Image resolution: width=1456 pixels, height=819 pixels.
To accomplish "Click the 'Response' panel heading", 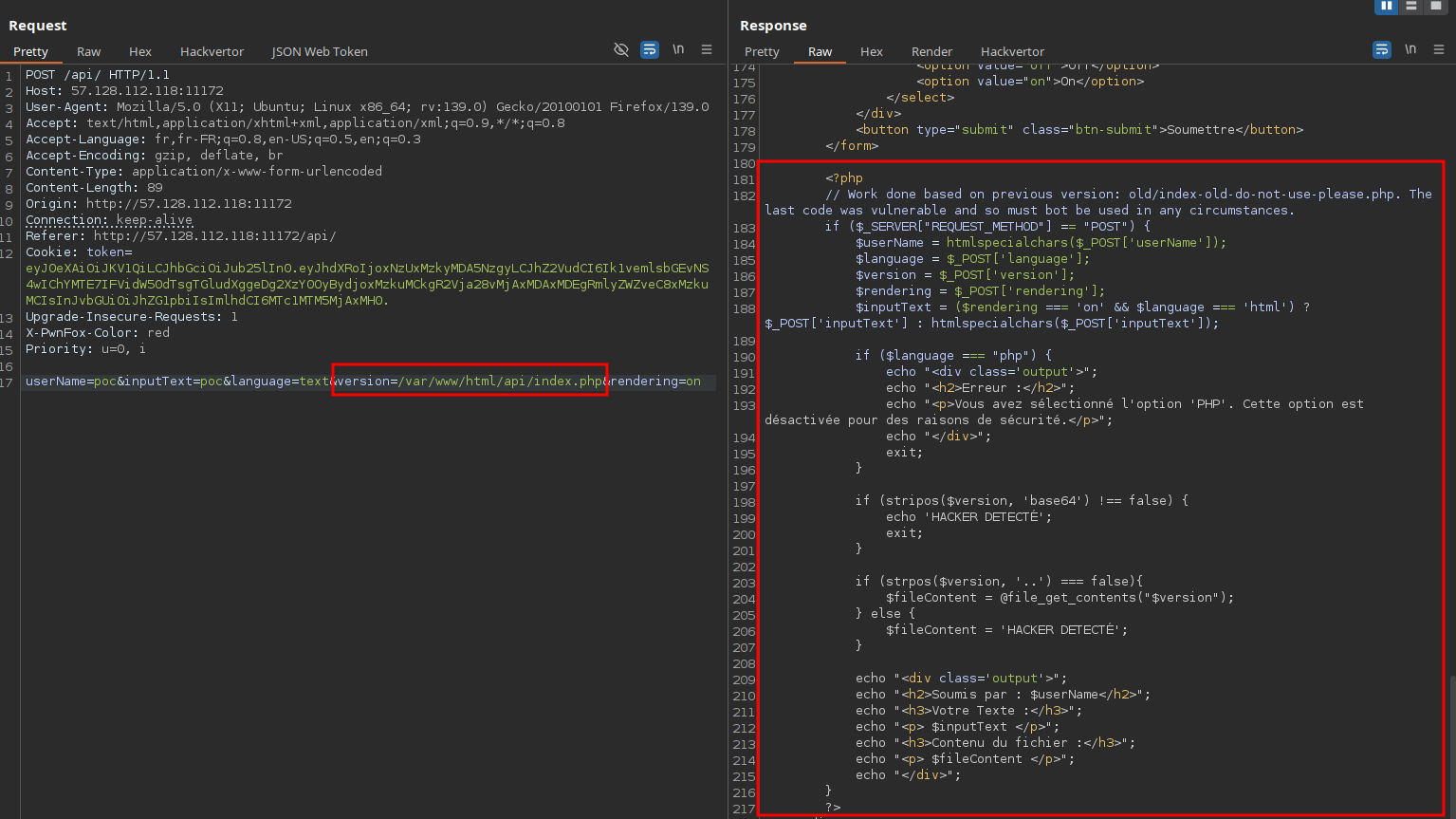I will coord(773,26).
